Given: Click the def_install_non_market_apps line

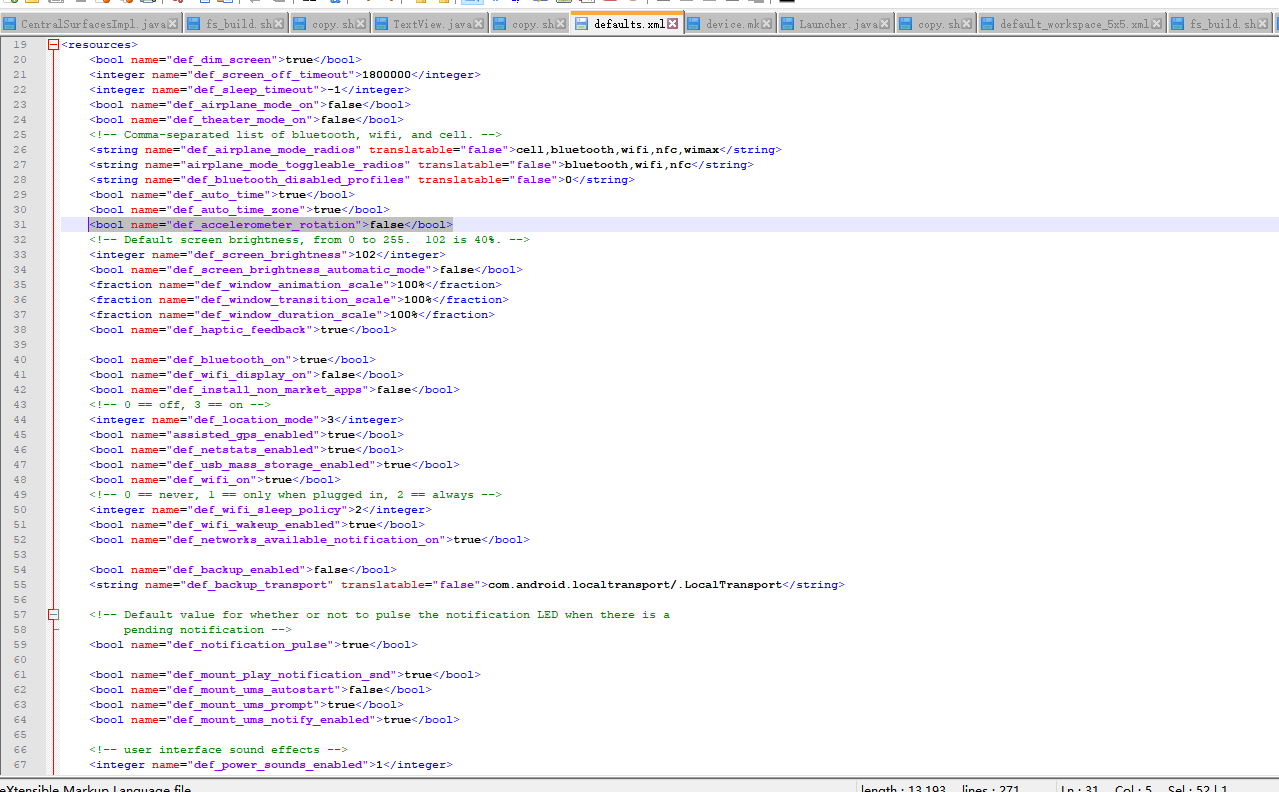Looking at the screenshot, I should coord(274,390).
